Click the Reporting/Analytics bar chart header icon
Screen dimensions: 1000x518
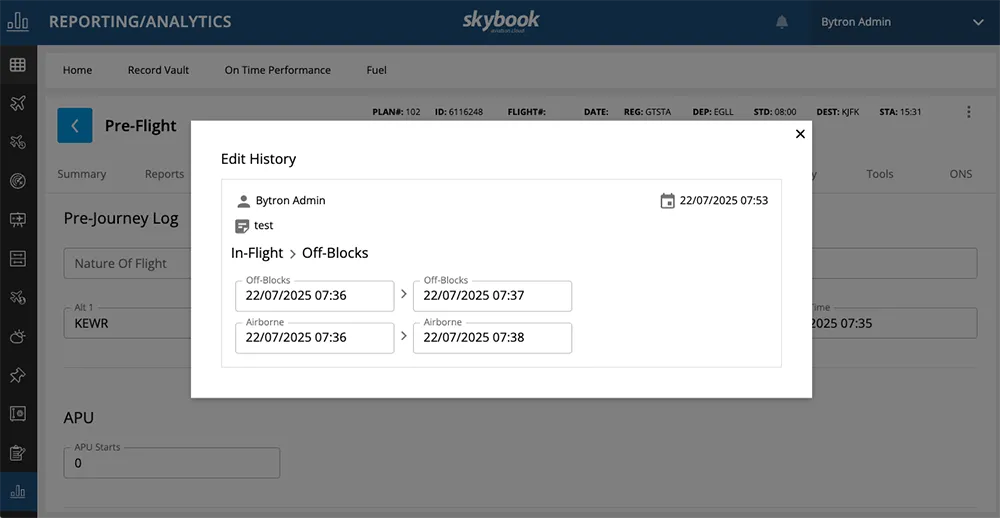coord(18,22)
